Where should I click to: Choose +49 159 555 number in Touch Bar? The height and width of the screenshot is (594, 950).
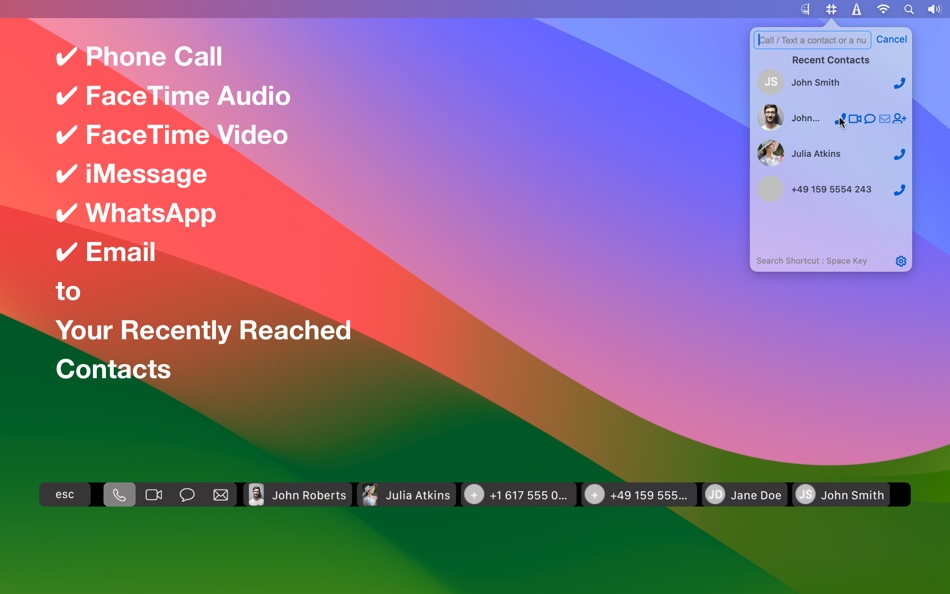(x=639, y=495)
